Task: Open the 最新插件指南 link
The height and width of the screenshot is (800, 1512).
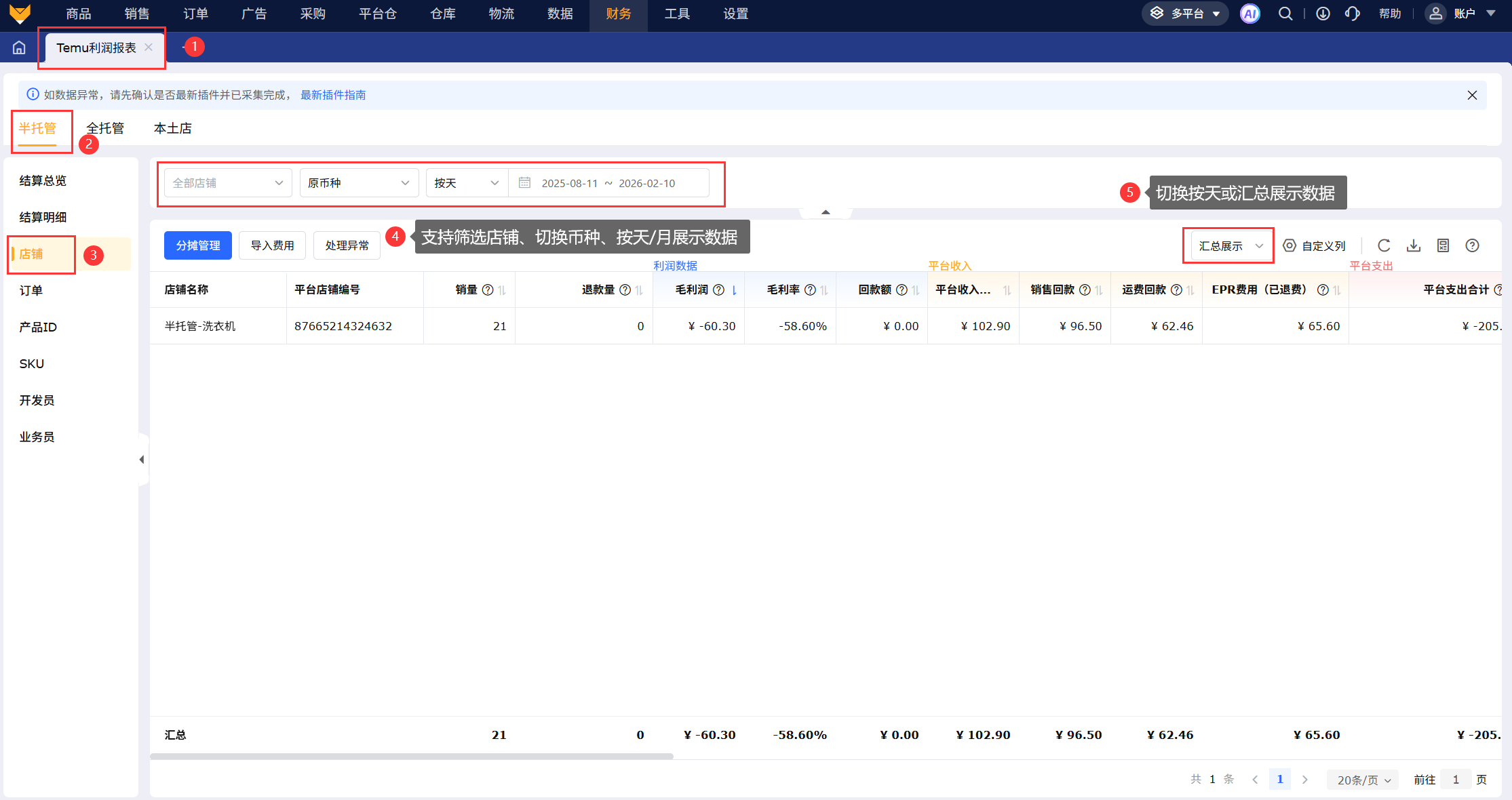Action: pyautogui.click(x=333, y=95)
